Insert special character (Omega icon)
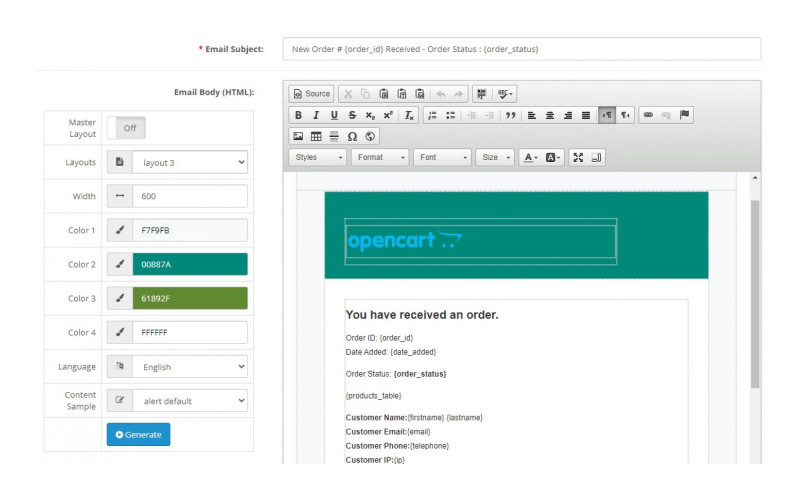Viewport: 800px width, 500px height. [x=352, y=136]
